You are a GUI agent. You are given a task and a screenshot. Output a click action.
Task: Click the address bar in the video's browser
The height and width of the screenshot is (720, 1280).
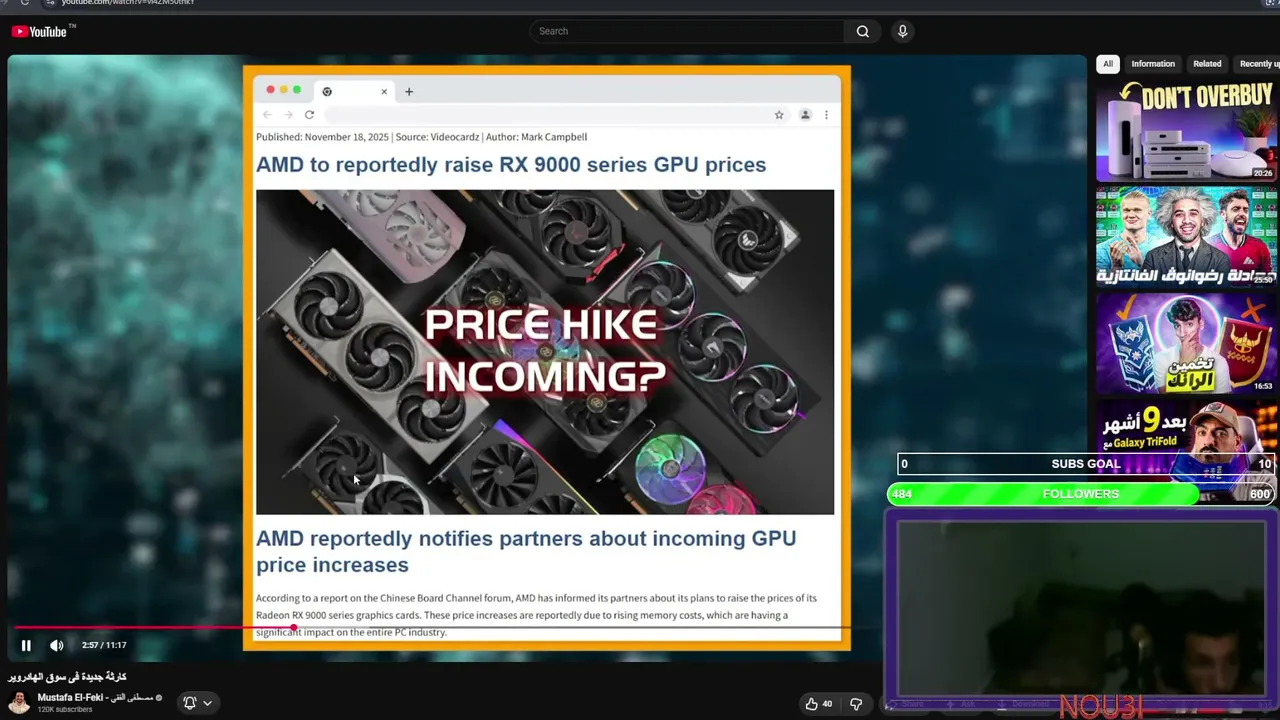[546, 115]
